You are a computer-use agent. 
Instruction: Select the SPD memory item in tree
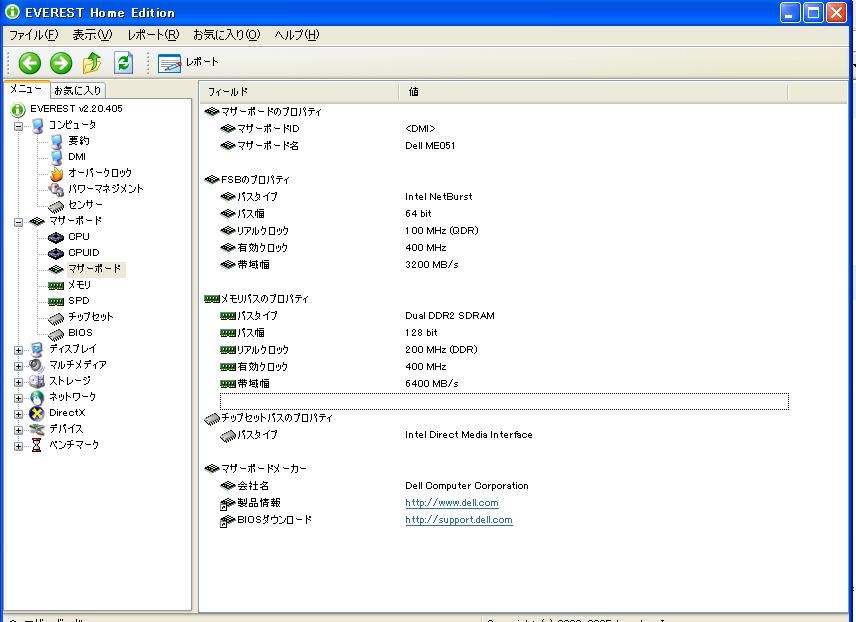point(78,301)
